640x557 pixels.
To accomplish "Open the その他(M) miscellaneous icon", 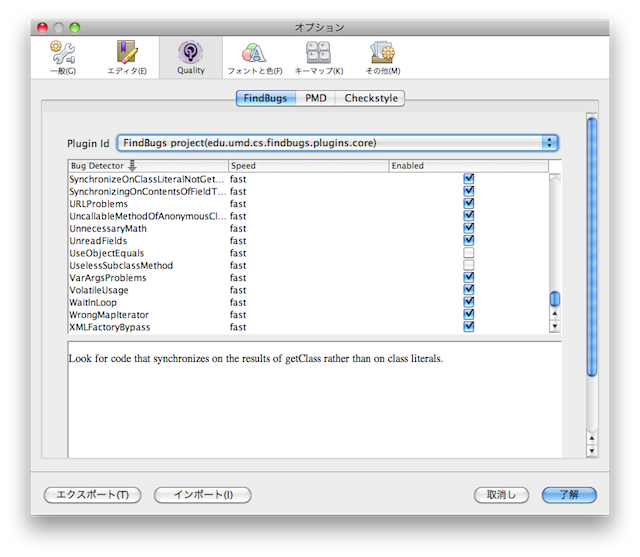I will tap(381, 58).
